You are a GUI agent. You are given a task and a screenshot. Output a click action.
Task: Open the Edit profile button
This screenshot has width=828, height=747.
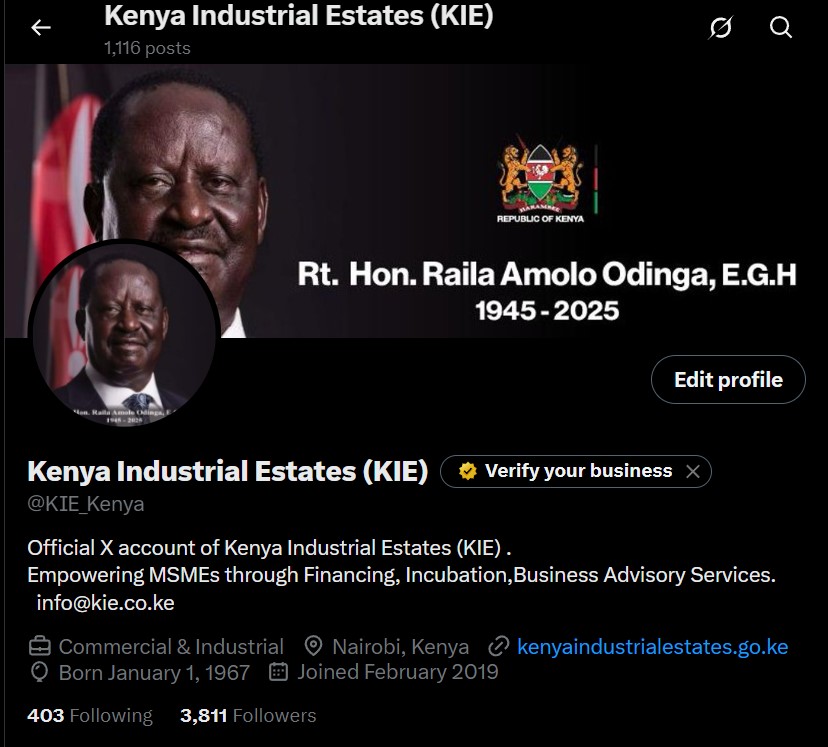click(728, 380)
